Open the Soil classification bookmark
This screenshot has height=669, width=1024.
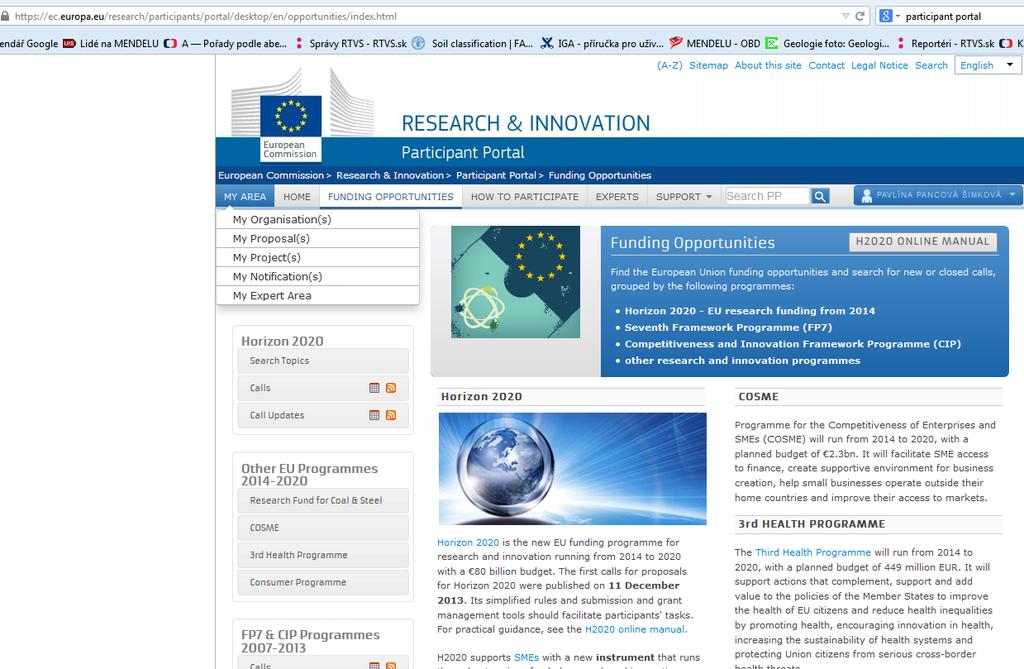pos(473,44)
